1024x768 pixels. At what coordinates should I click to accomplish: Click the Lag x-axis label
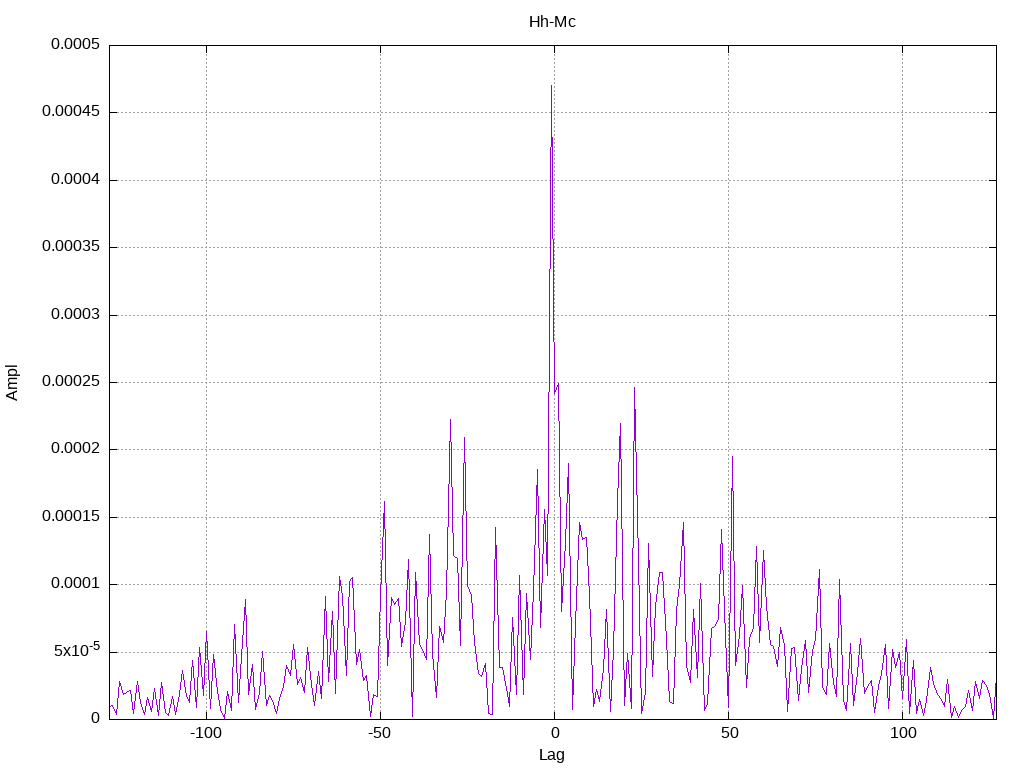(552, 755)
